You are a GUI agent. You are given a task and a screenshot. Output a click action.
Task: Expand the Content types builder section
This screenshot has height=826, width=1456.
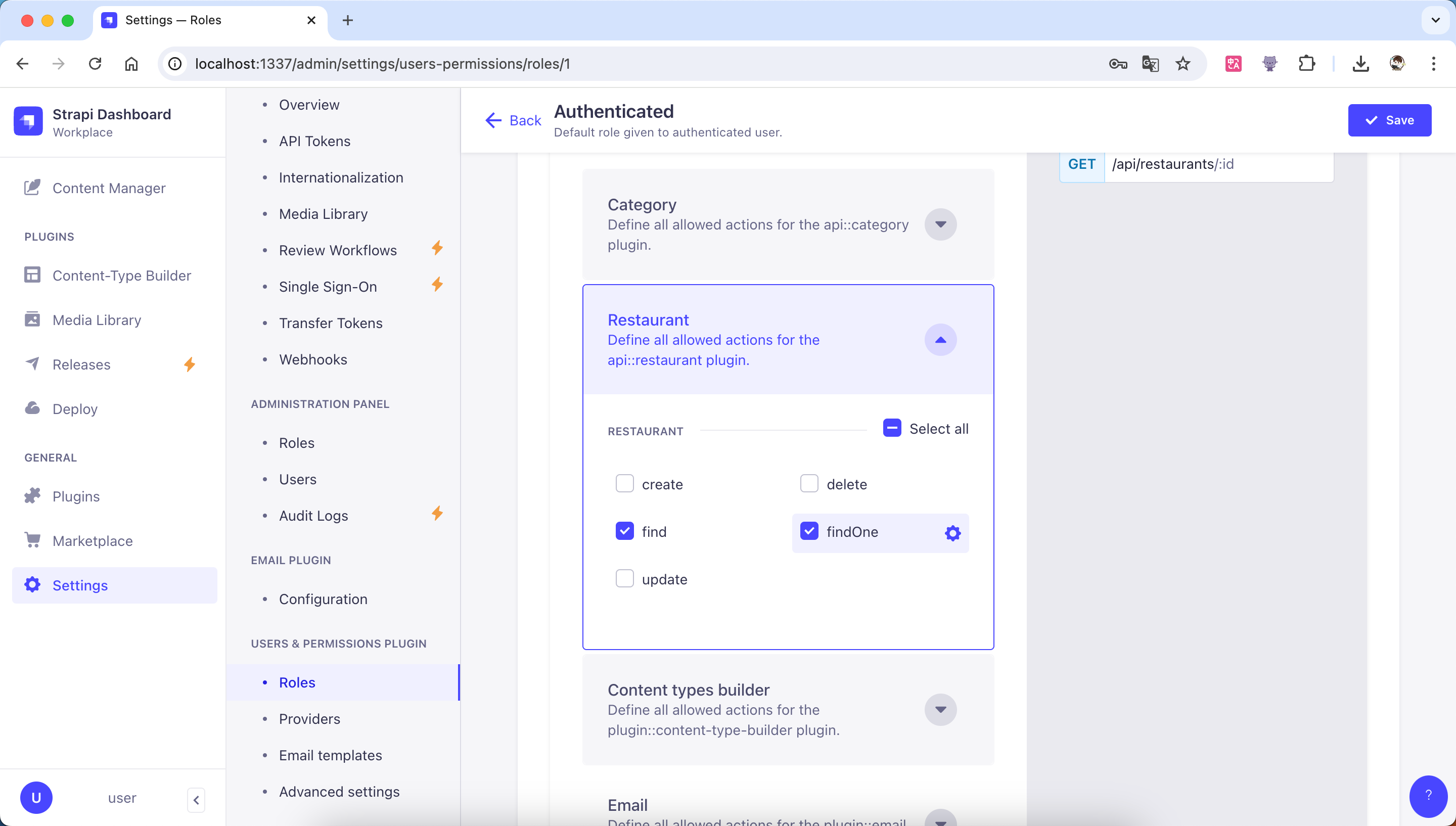[940, 709]
